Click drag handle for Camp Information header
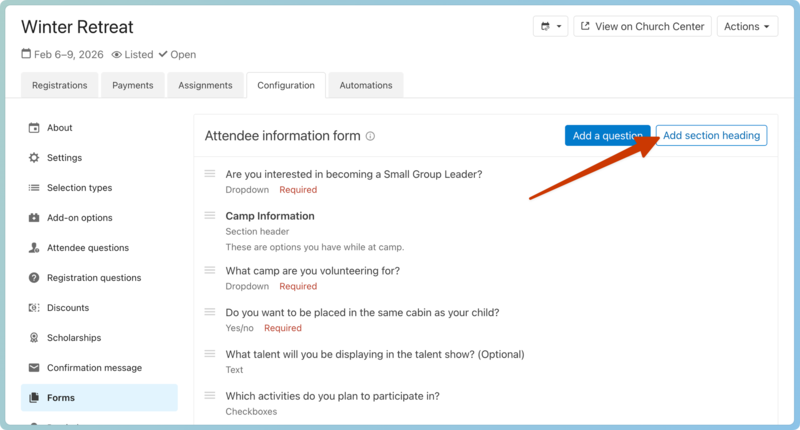This screenshot has height=430, width=800. pos(210,216)
